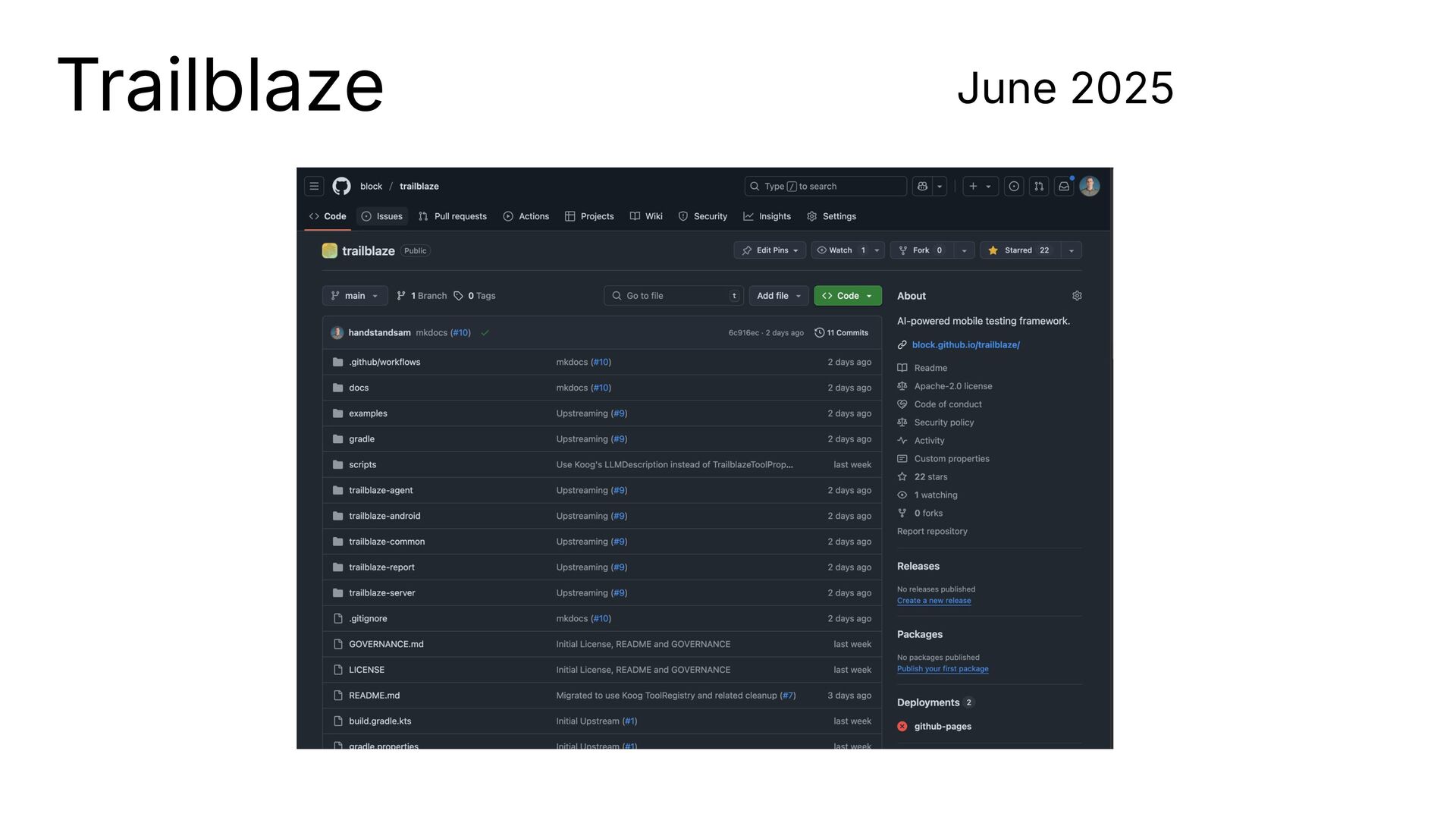Image resolution: width=1456 pixels, height=820 pixels.
Task: Open the Copilot icon in header
Action: 922,186
